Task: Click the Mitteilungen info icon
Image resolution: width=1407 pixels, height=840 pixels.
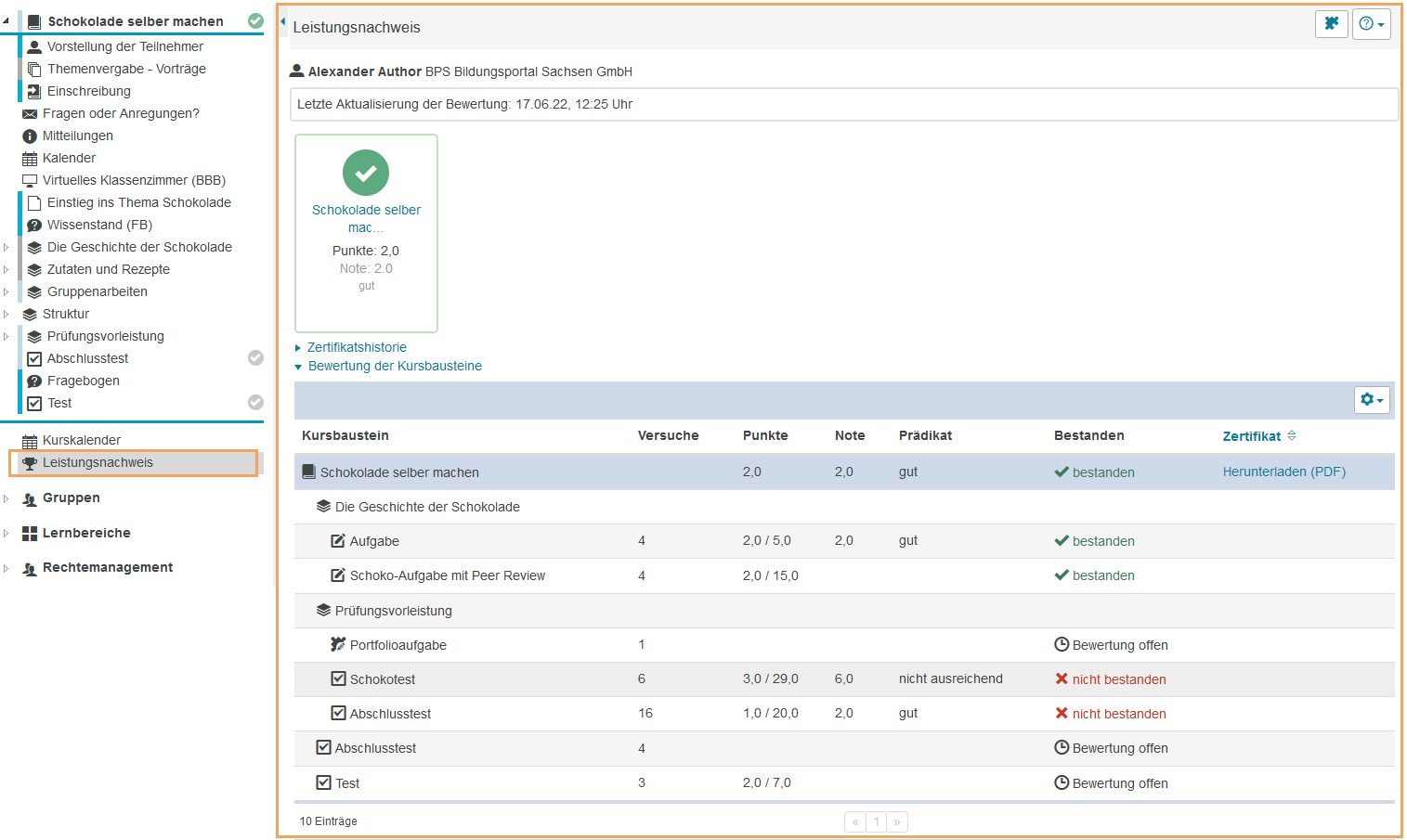Action: [30, 136]
